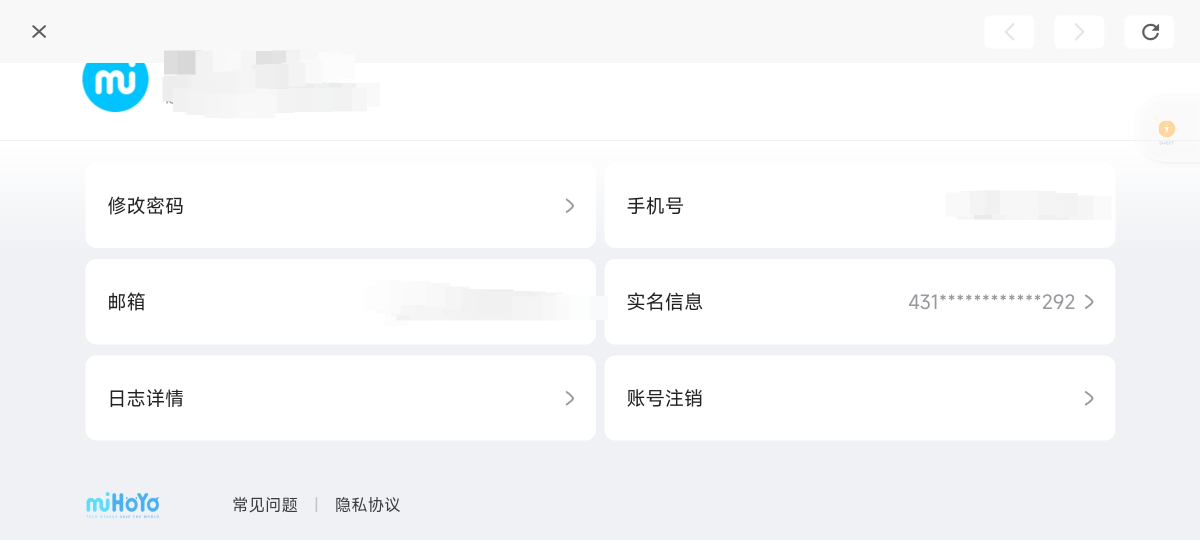
Task: Select the 邮箱 email card
Action: coord(340,302)
